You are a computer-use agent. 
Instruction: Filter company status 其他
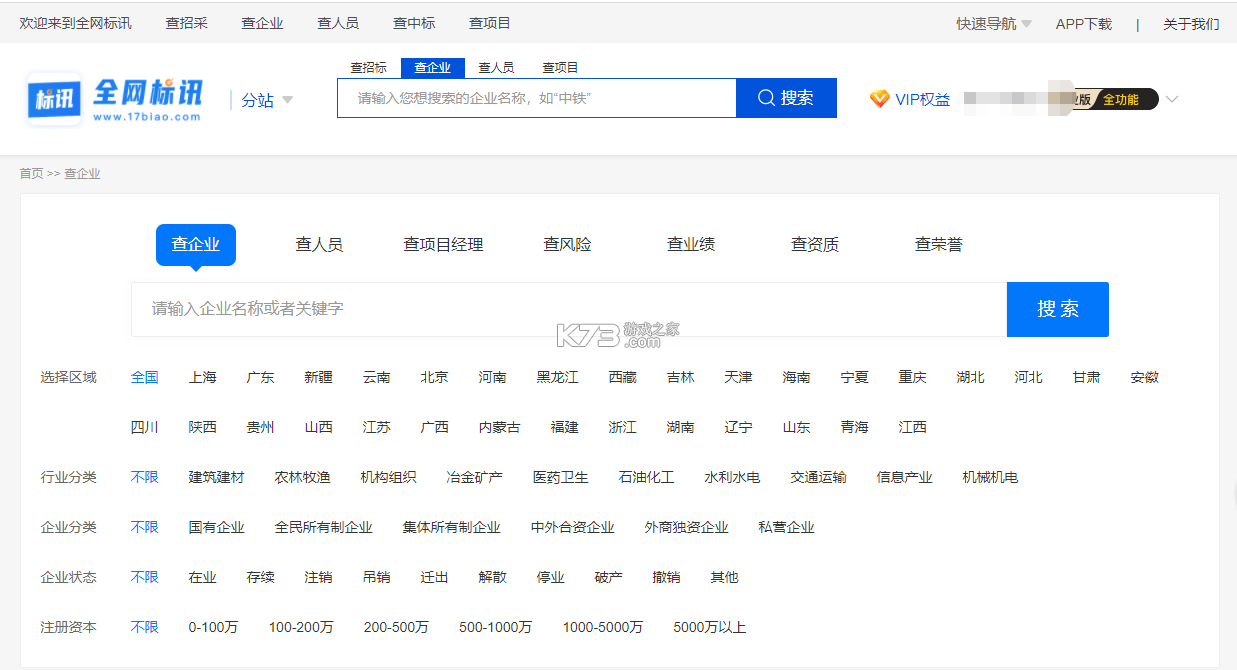725,577
